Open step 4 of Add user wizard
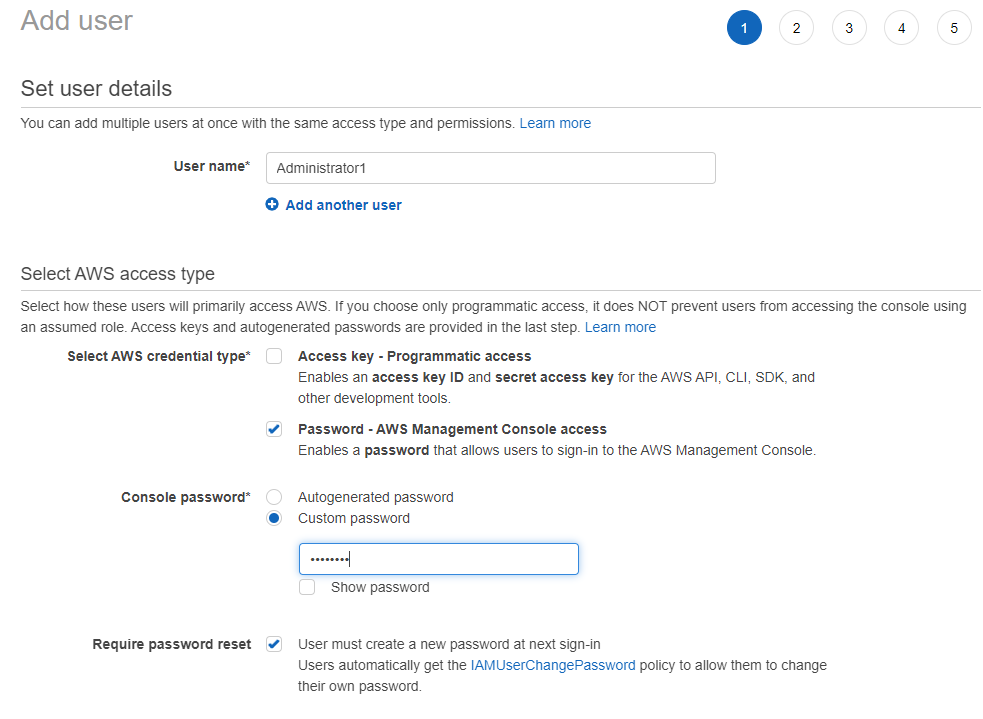Viewport: 983px width, 719px height. [x=902, y=28]
